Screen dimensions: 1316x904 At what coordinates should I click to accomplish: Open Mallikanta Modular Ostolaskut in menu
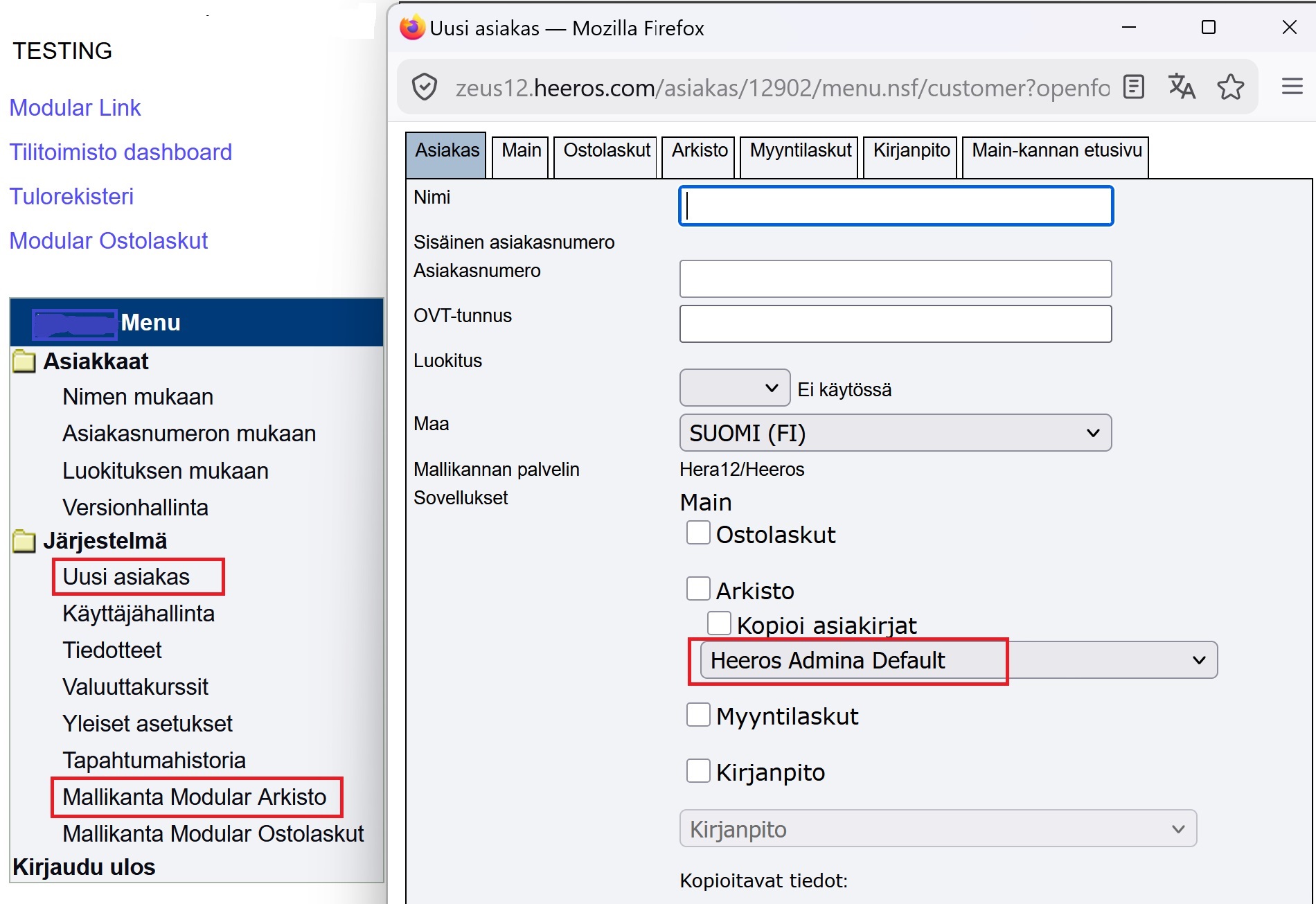[213, 834]
